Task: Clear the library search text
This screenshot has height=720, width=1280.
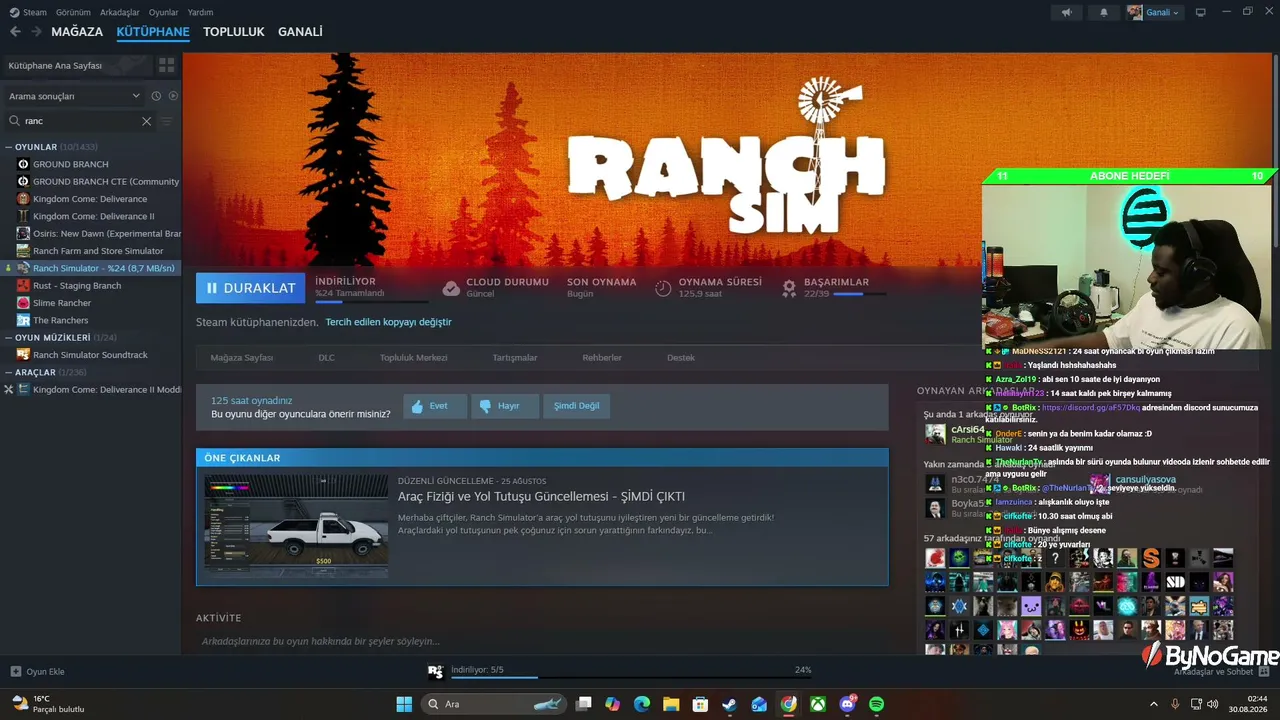Action: click(x=146, y=121)
